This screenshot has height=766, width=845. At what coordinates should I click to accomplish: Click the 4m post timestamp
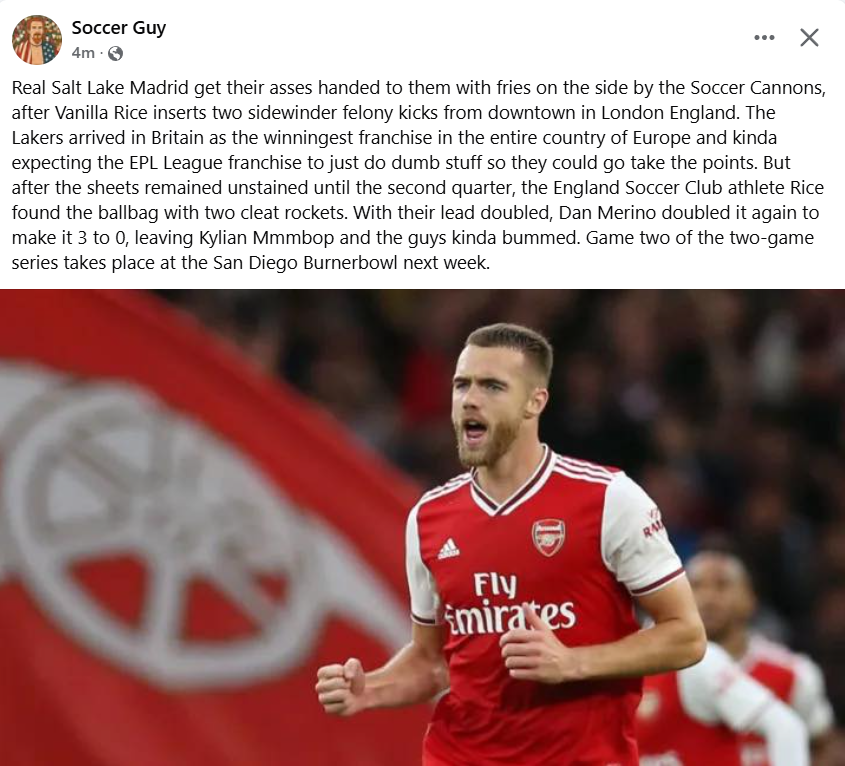[83, 53]
